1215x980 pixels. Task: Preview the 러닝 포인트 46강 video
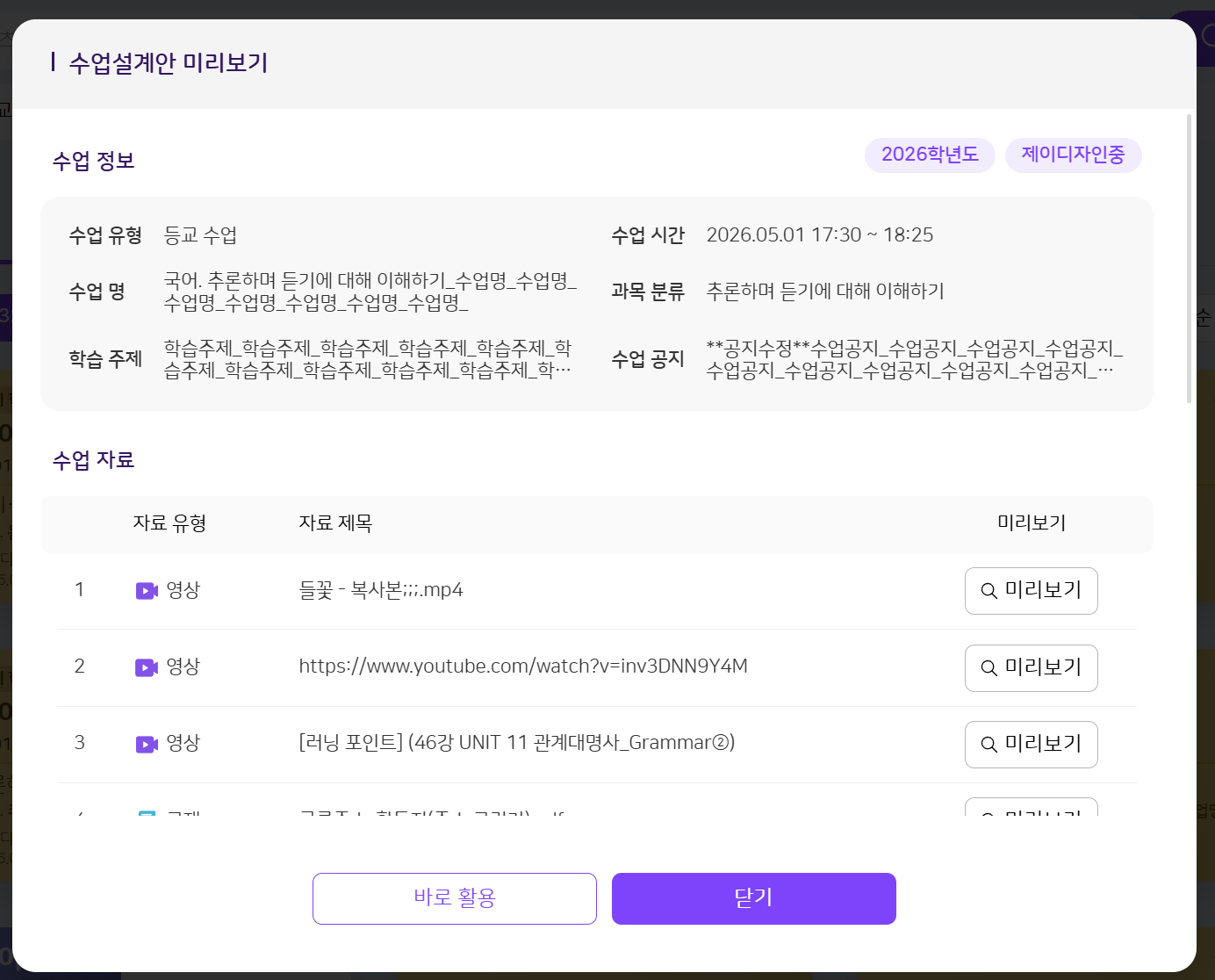[1031, 745]
